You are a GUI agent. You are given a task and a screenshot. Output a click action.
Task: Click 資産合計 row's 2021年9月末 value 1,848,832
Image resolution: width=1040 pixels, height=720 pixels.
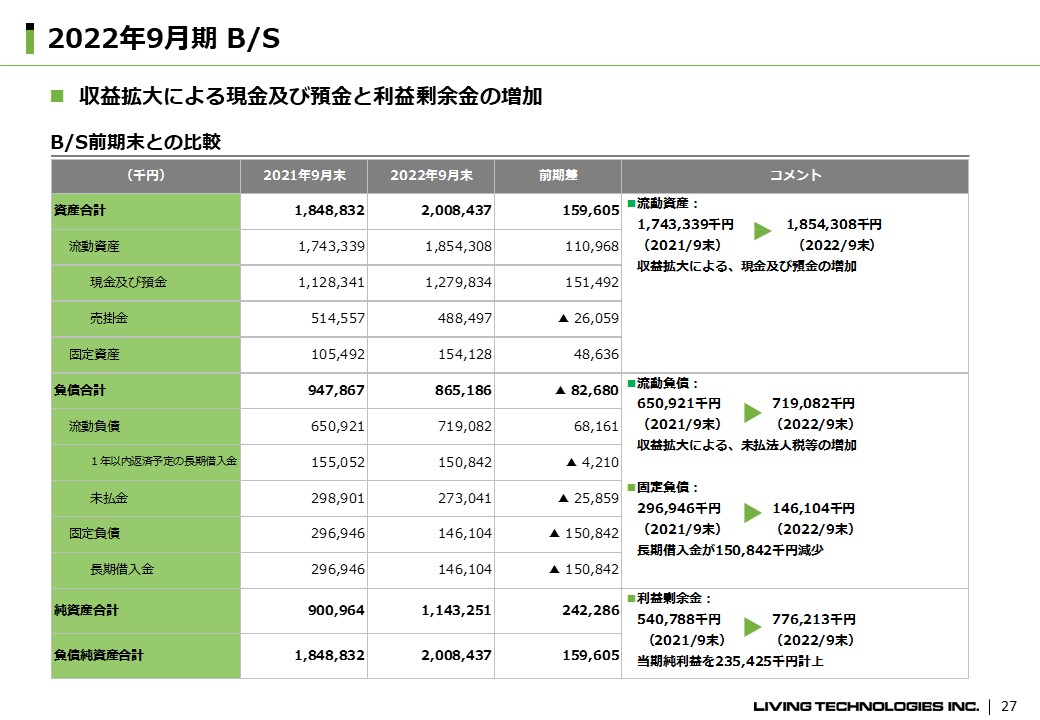pos(330,211)
